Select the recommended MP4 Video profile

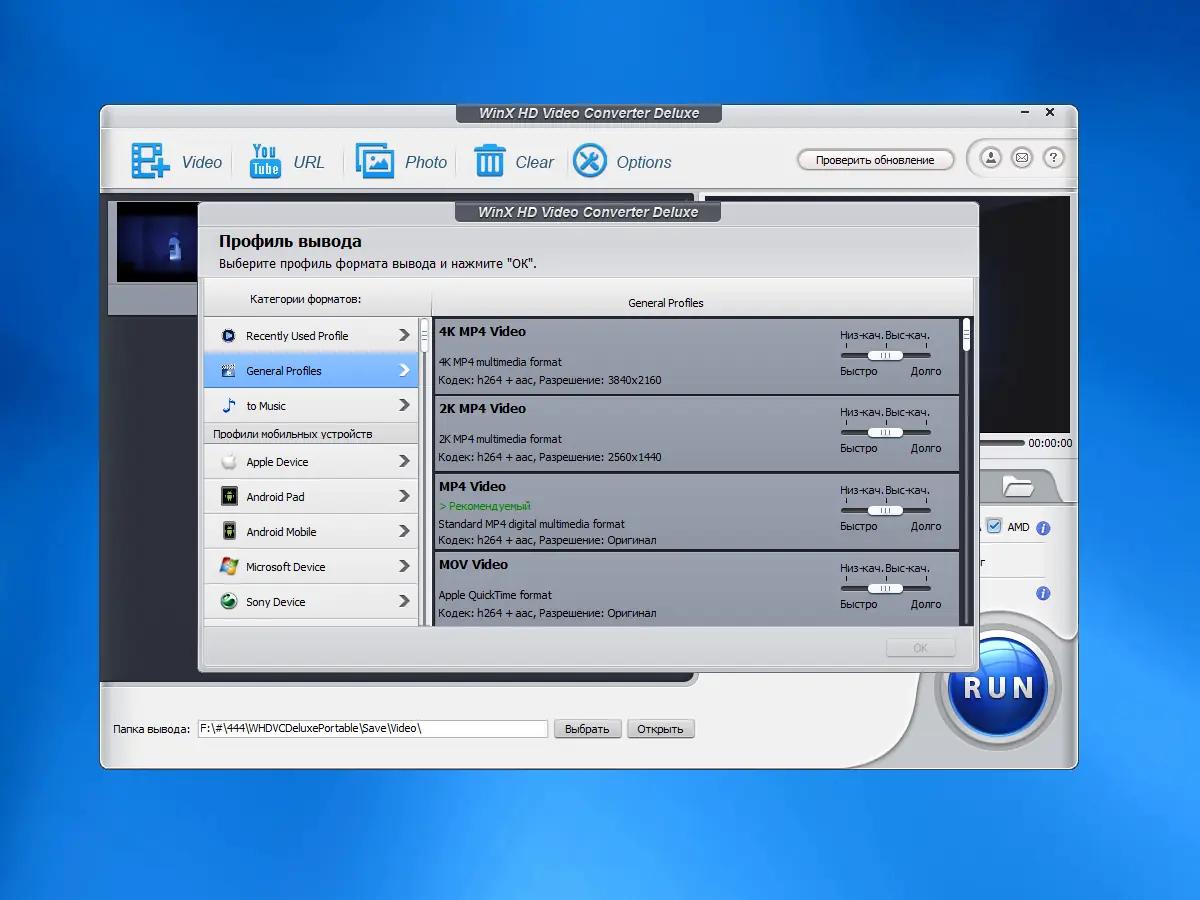coord(696,512)
